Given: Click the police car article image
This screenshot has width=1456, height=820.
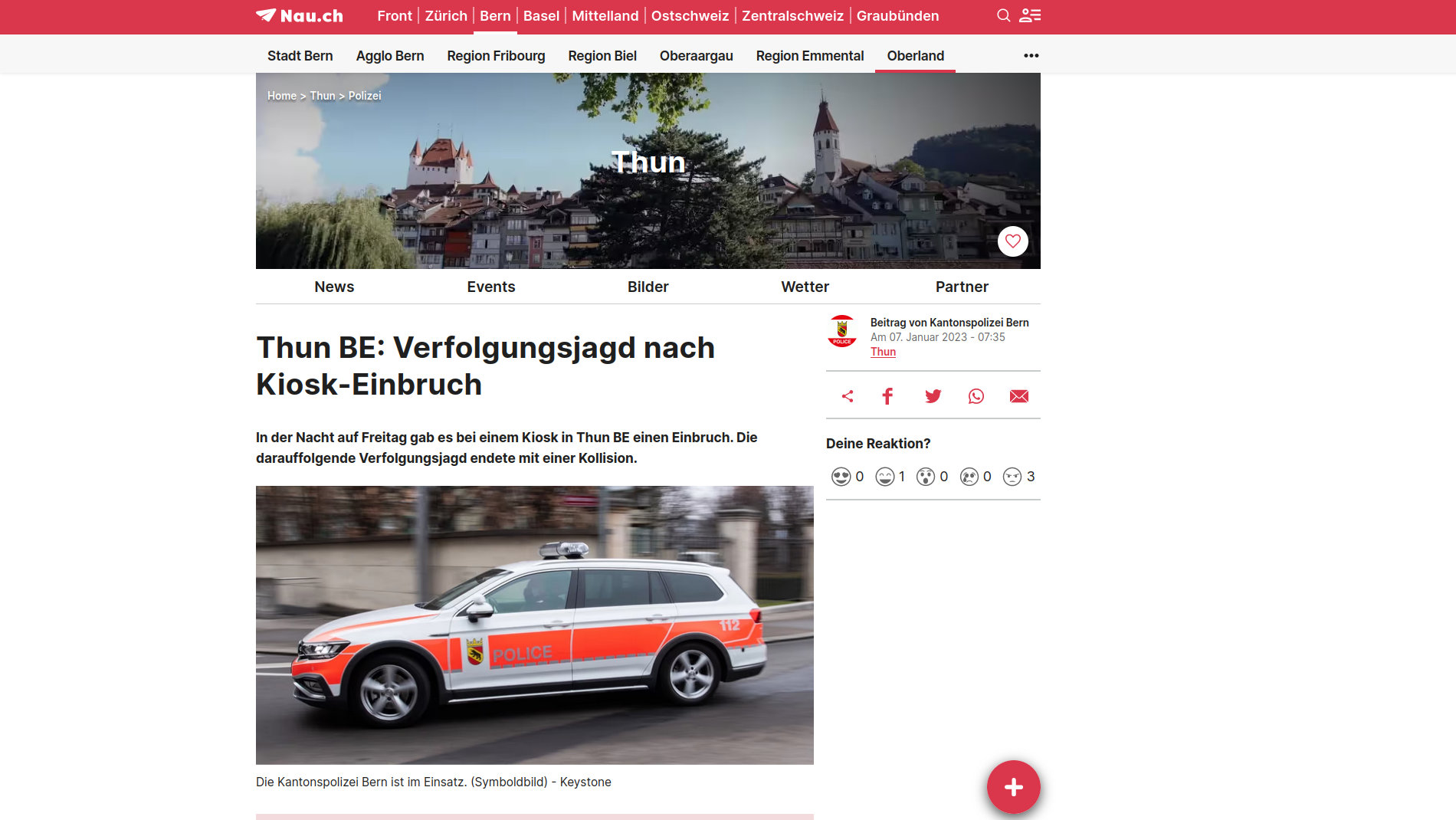Looking at the screenshot, I should click(x=534, y=625).
